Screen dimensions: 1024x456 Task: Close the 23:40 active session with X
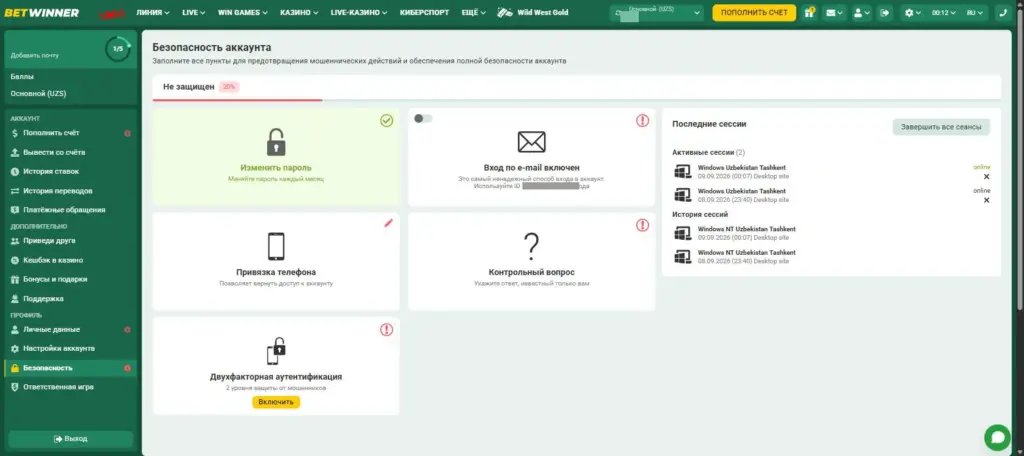(x=986, y=200)
